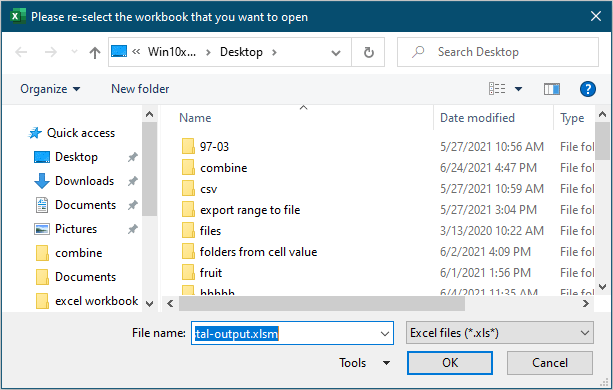Image resolution: width=613 pixels, height=390 pixels.
Task: Open Pictures in Quick access
Action: [76, 229]
